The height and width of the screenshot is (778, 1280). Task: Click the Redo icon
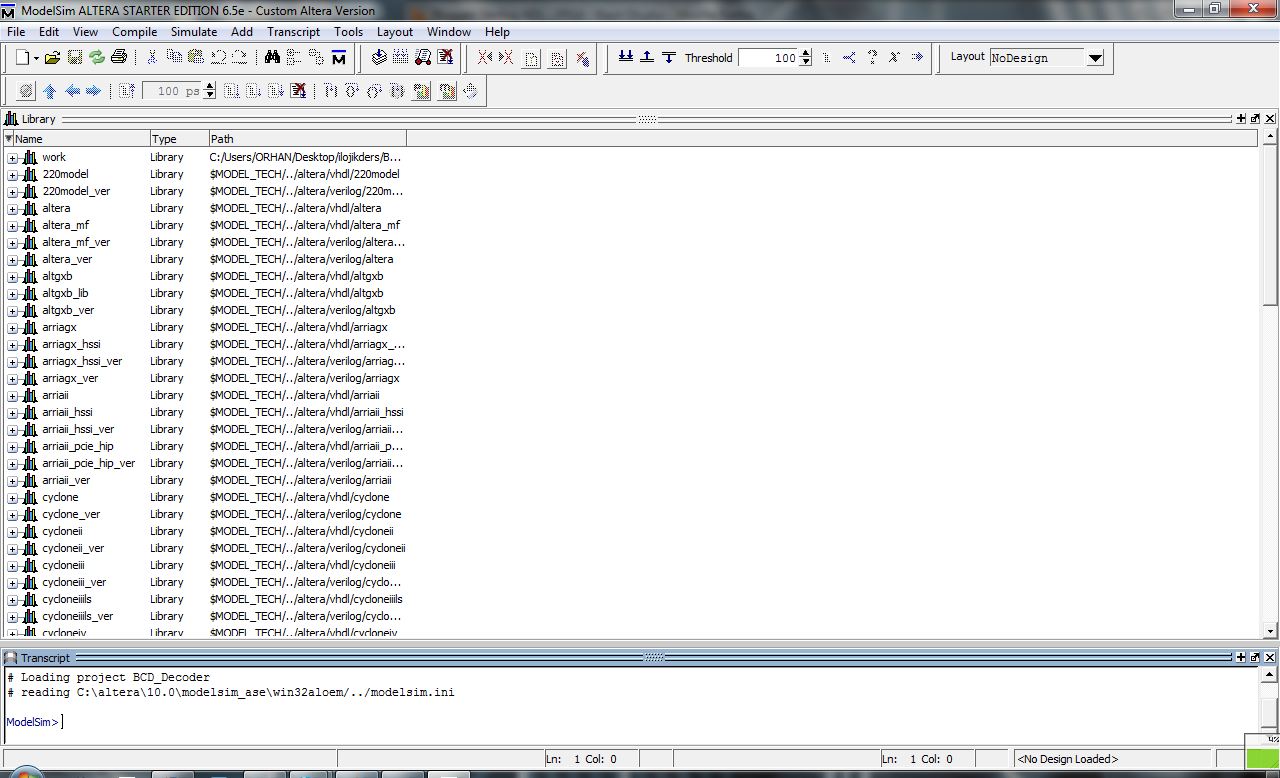click(240, 58)
